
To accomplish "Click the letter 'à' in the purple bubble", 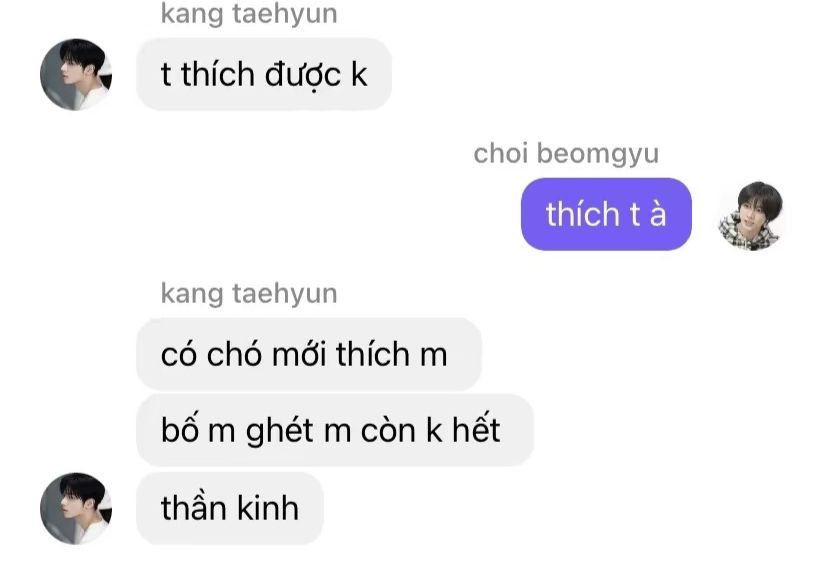I will tap(658, 213).
